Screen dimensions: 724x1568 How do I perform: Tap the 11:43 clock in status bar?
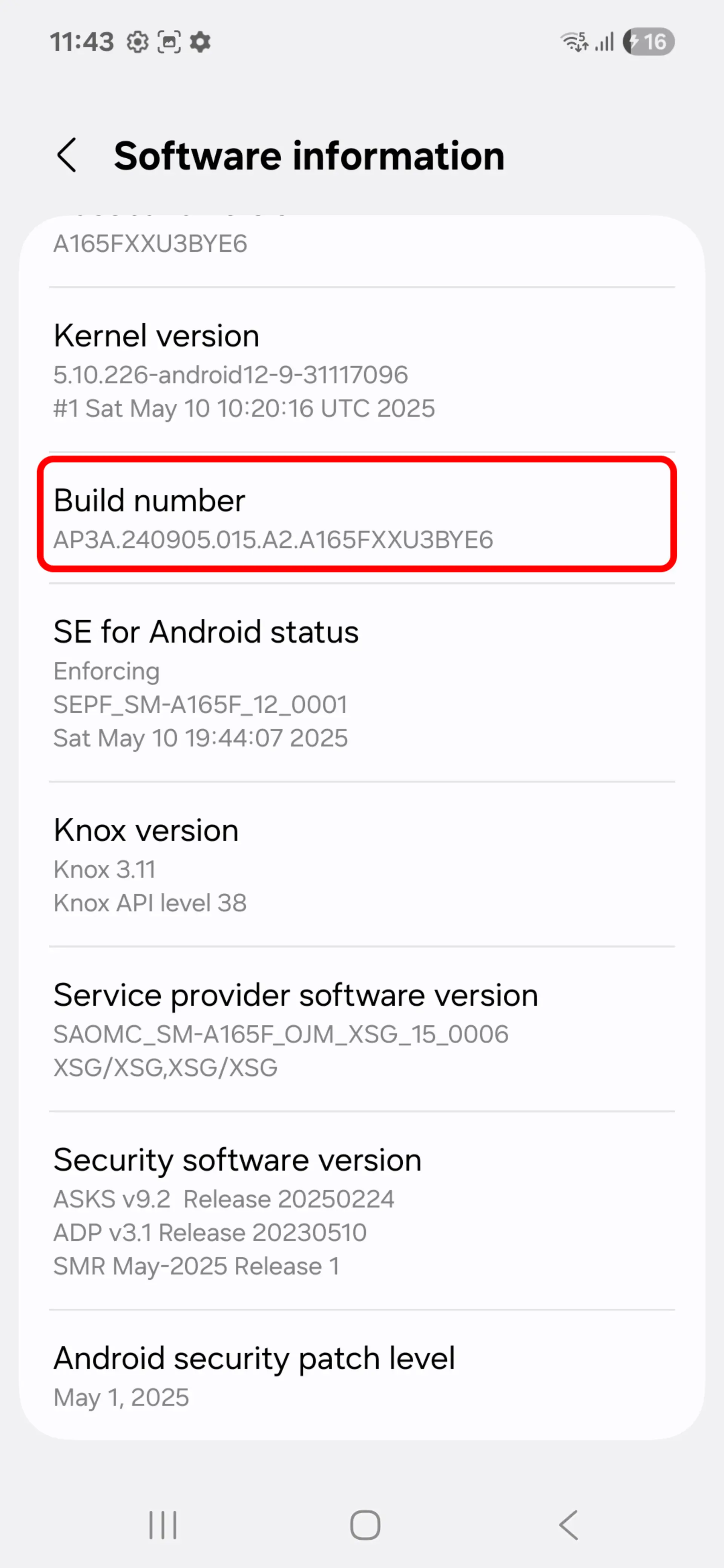81,42
